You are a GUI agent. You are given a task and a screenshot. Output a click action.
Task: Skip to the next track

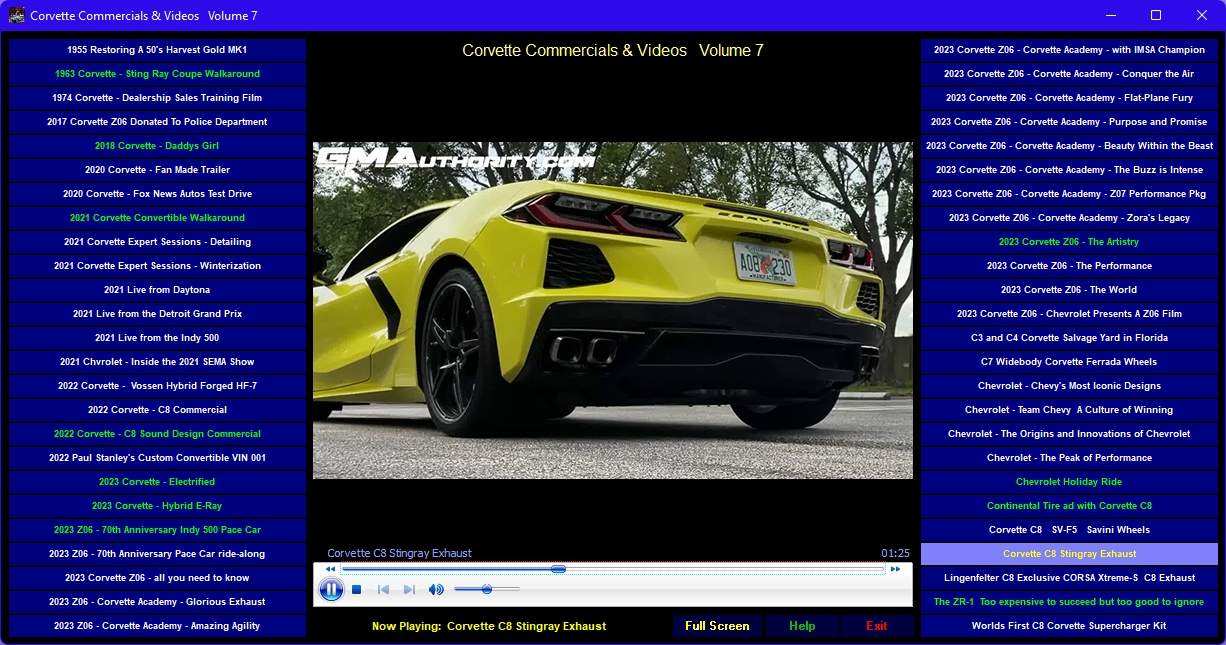(x=409, y=590)
